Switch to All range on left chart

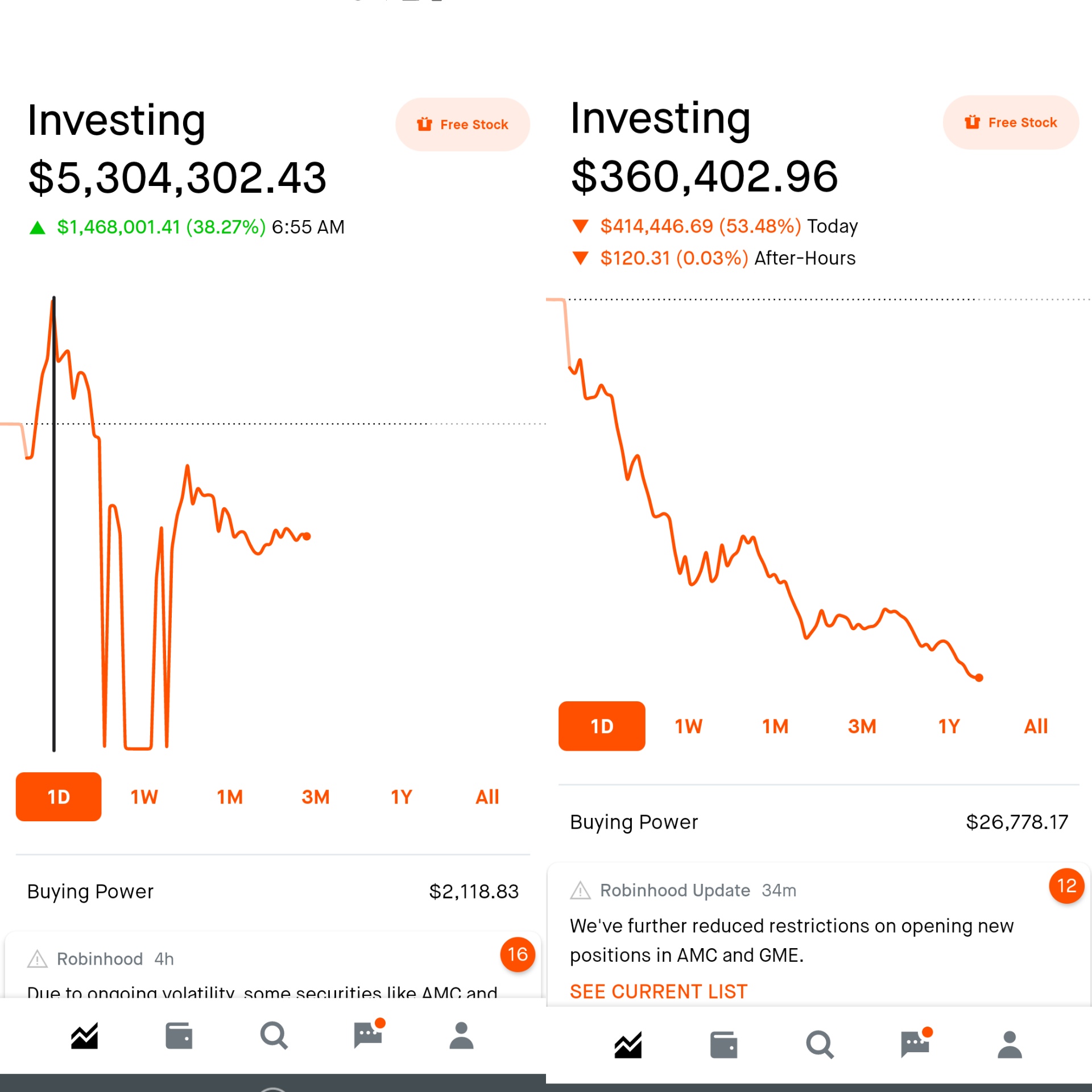pyautogui.click(x=487, y=797)
